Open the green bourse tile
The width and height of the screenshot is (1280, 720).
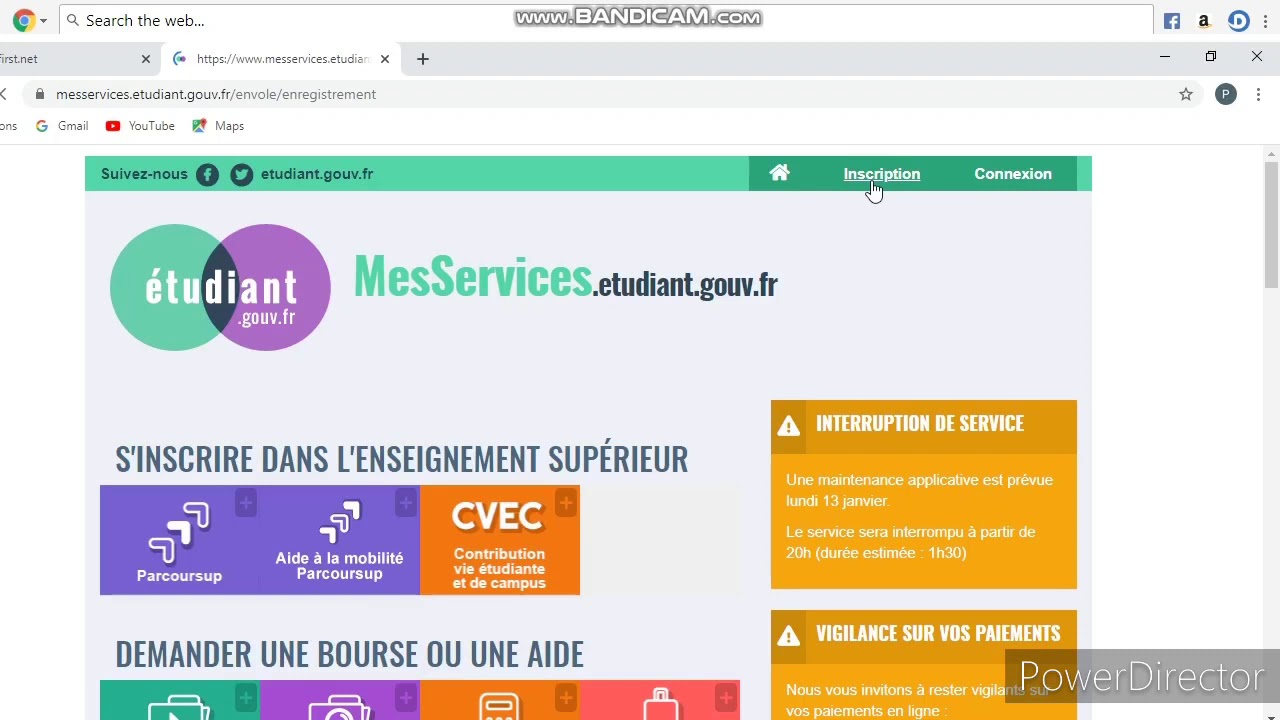(179, 700)
